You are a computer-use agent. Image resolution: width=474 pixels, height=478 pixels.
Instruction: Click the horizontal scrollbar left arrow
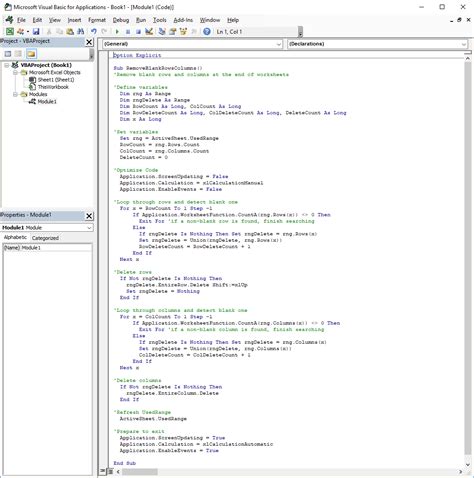pyautogui.click(x=118, y=472)
